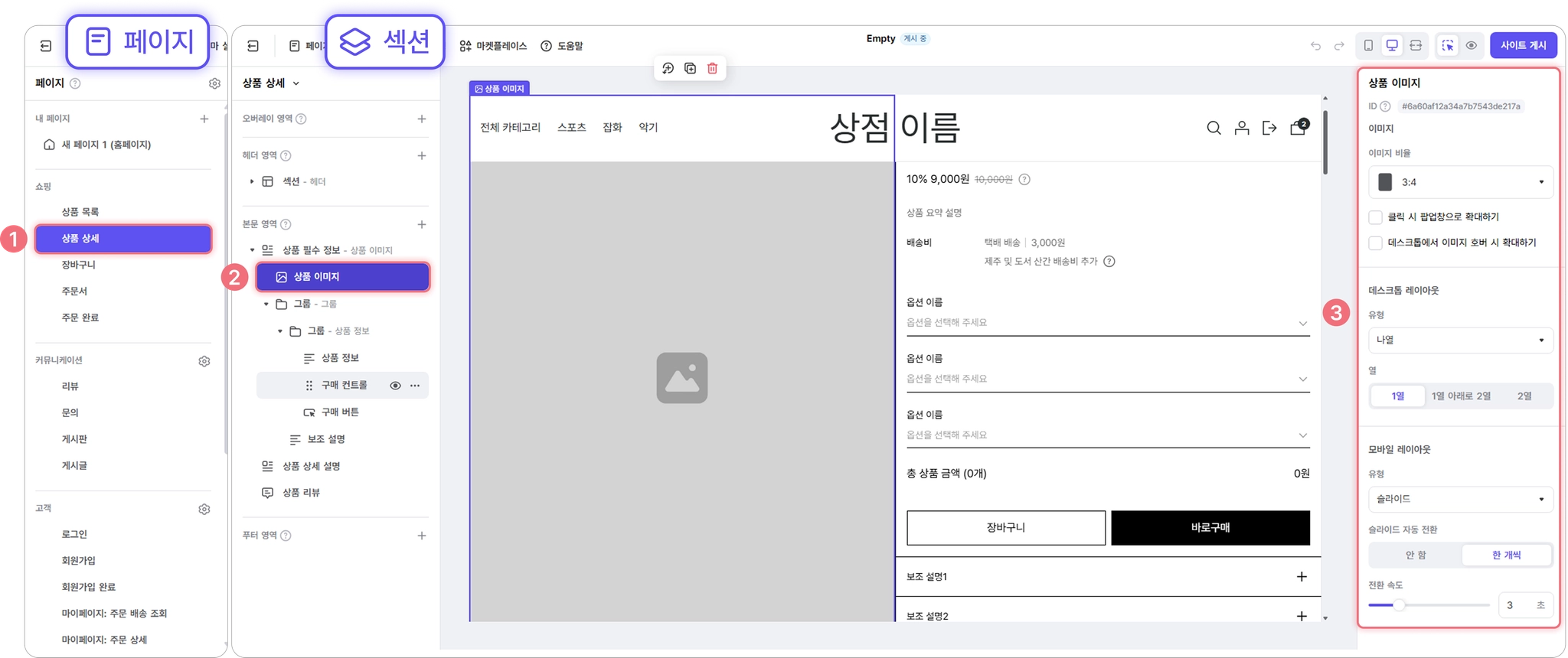The width and height of the screenshot is (1568, 658).
Task: Select the 상품 리뷰 section in the tree
Action: [x=301, y=493]
